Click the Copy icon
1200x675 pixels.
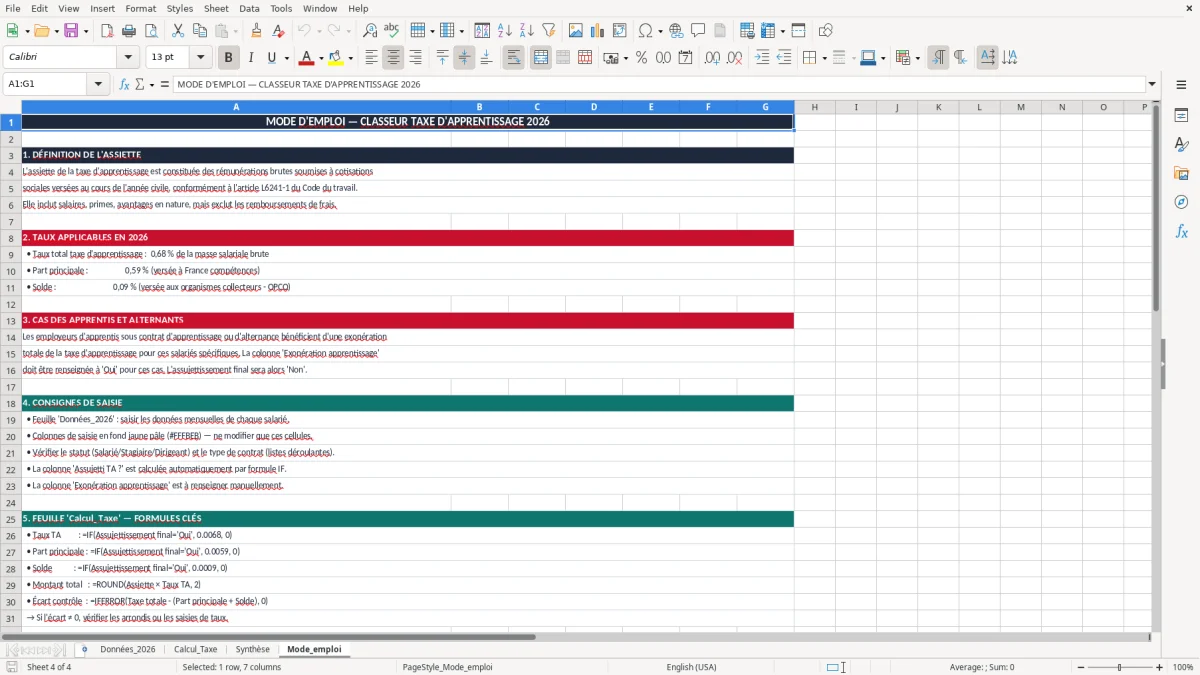point(200,31)
